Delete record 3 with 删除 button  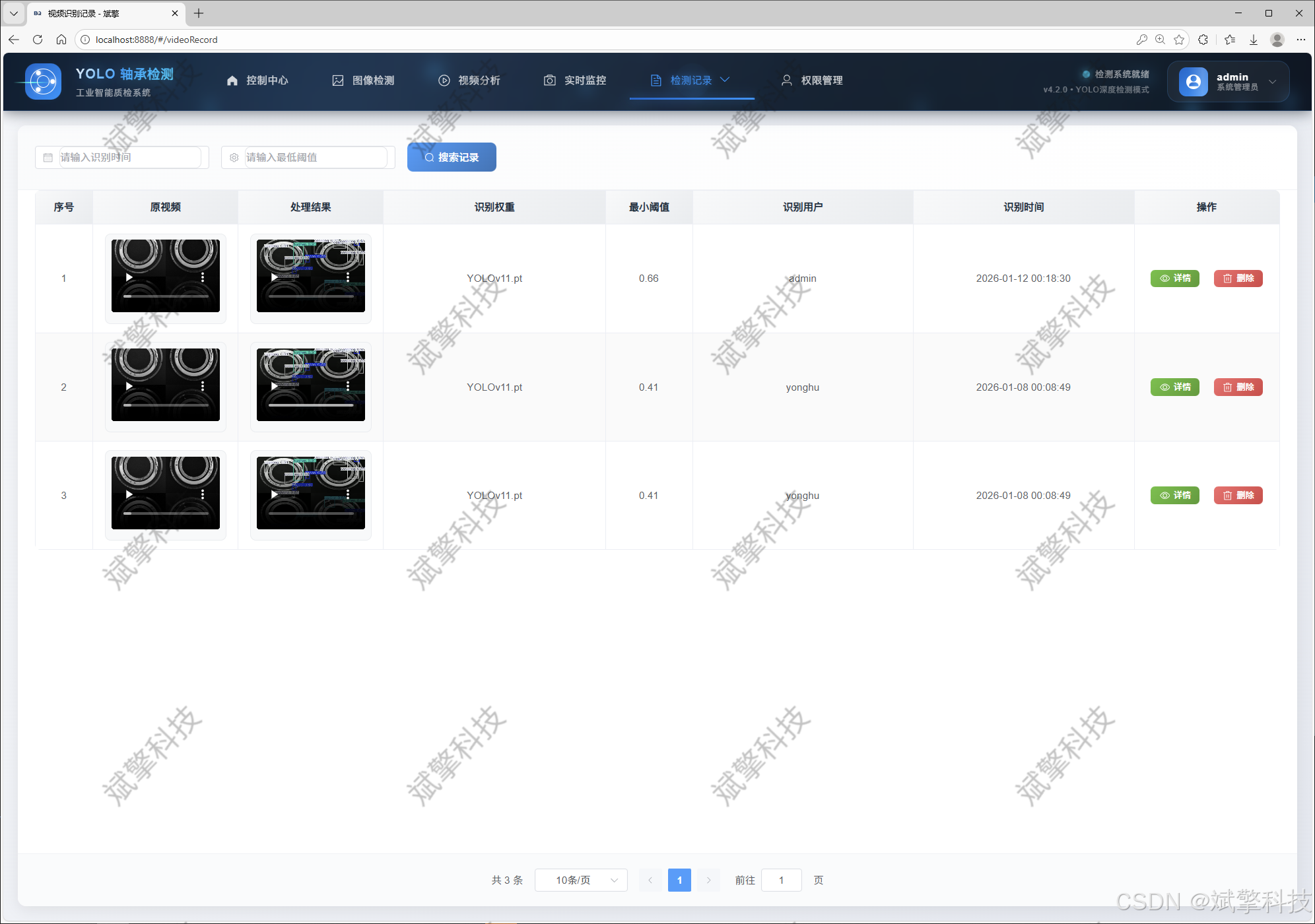click(x=1238, y=496)
